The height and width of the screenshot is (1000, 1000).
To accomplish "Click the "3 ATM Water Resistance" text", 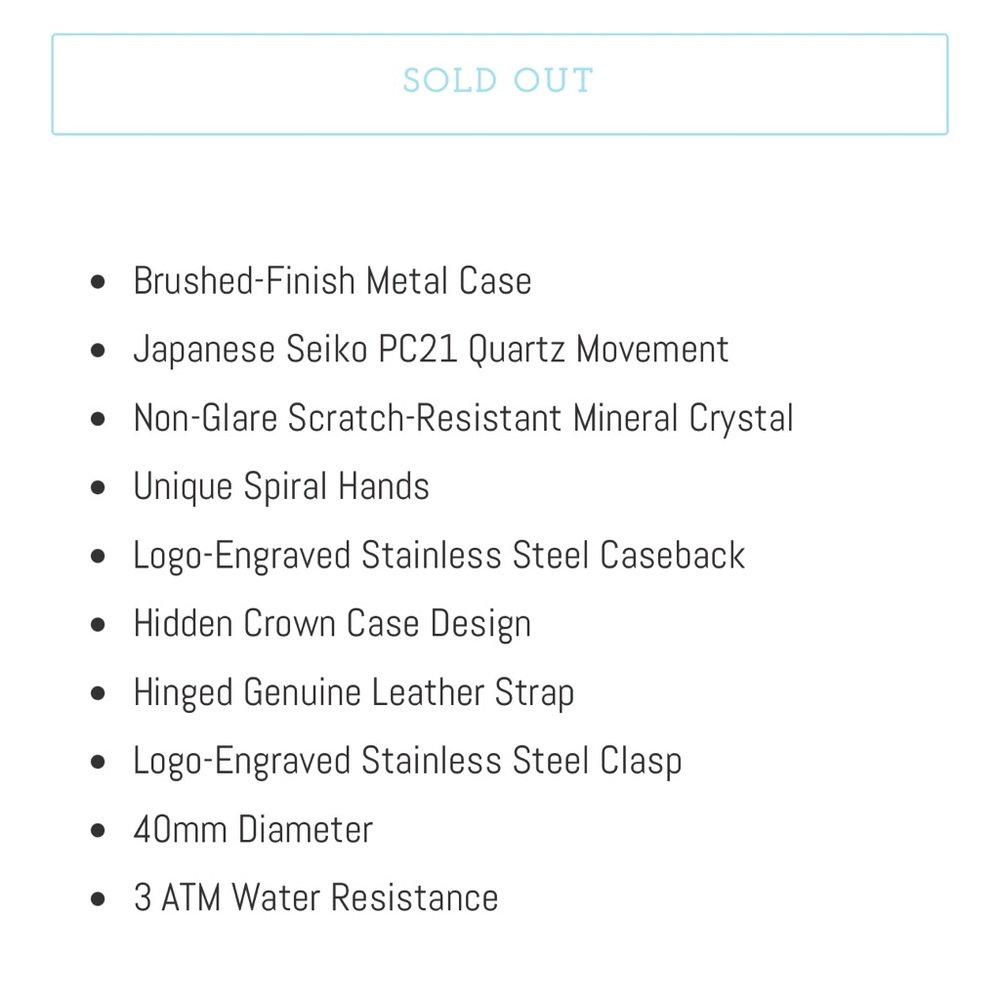I will pyautogui.click(x=316, y=898).
